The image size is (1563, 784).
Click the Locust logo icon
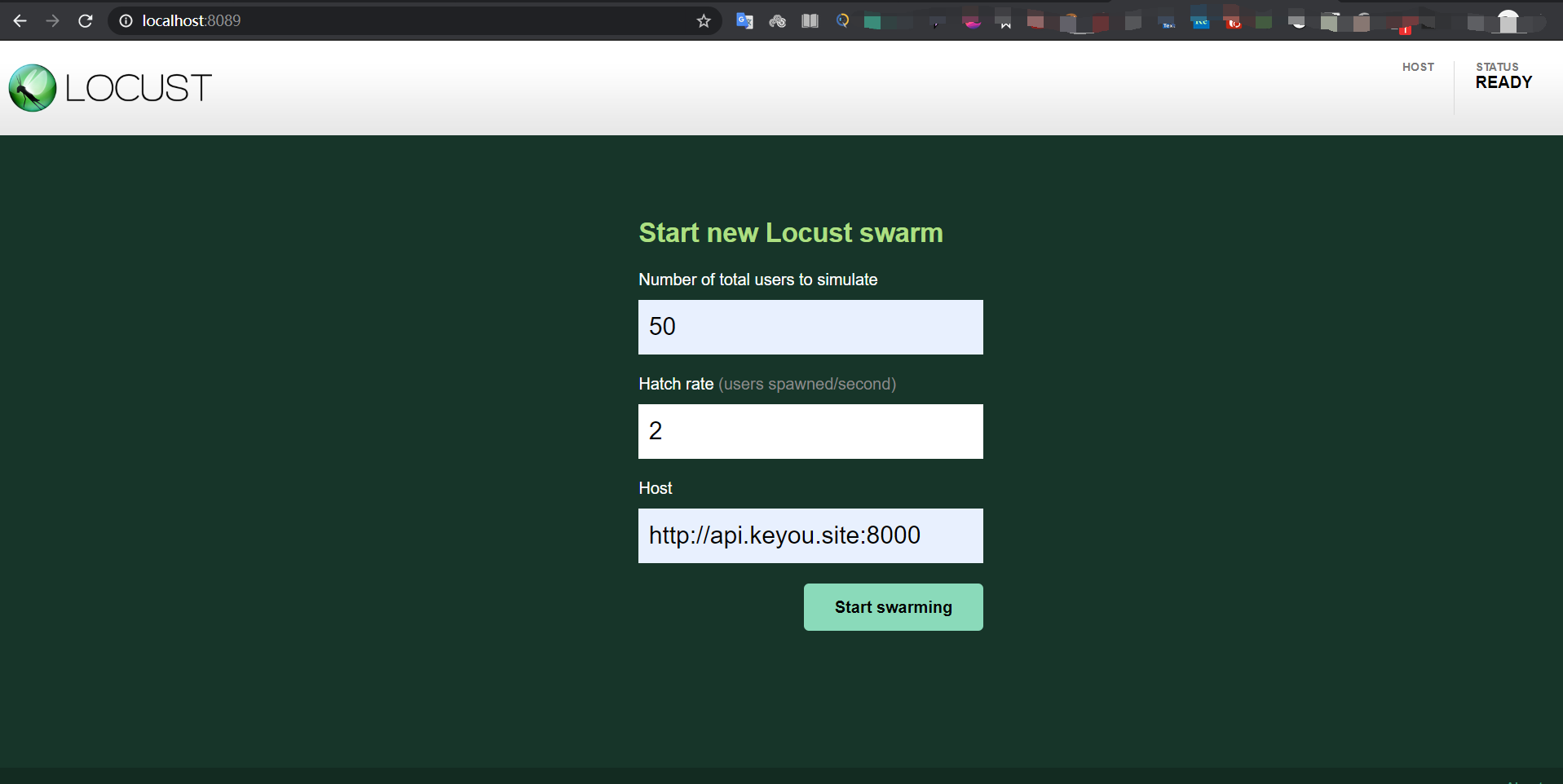click(x=33, y=88)
